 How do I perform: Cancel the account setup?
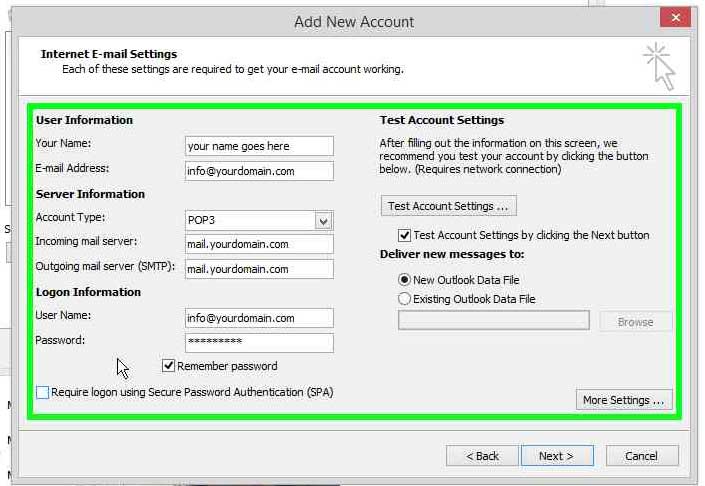click(641, 456)
